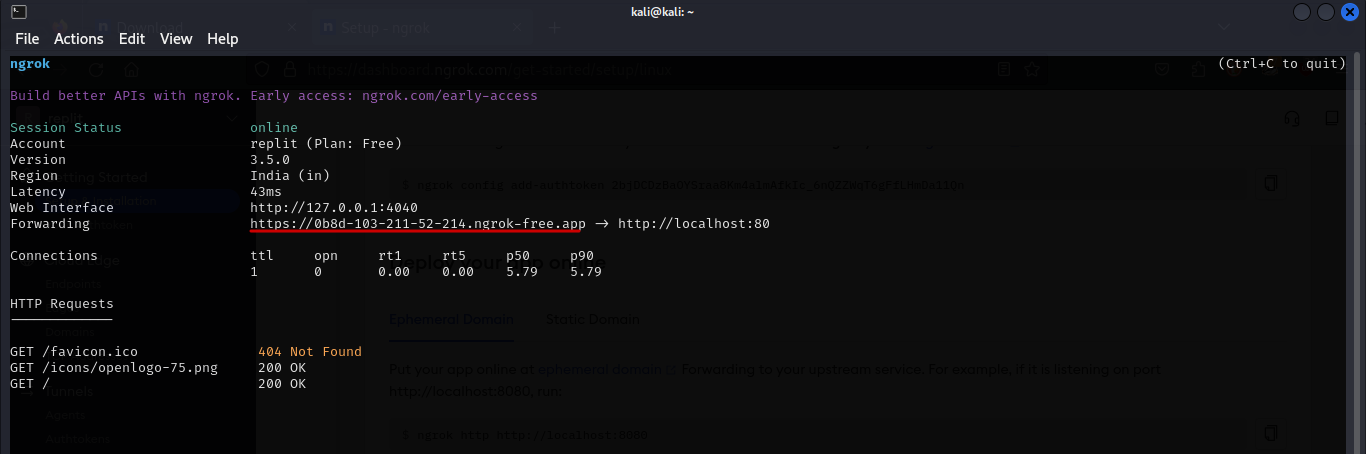
Task: Click the Latency label
Action: pyautogui.click(x=38, y=192)
